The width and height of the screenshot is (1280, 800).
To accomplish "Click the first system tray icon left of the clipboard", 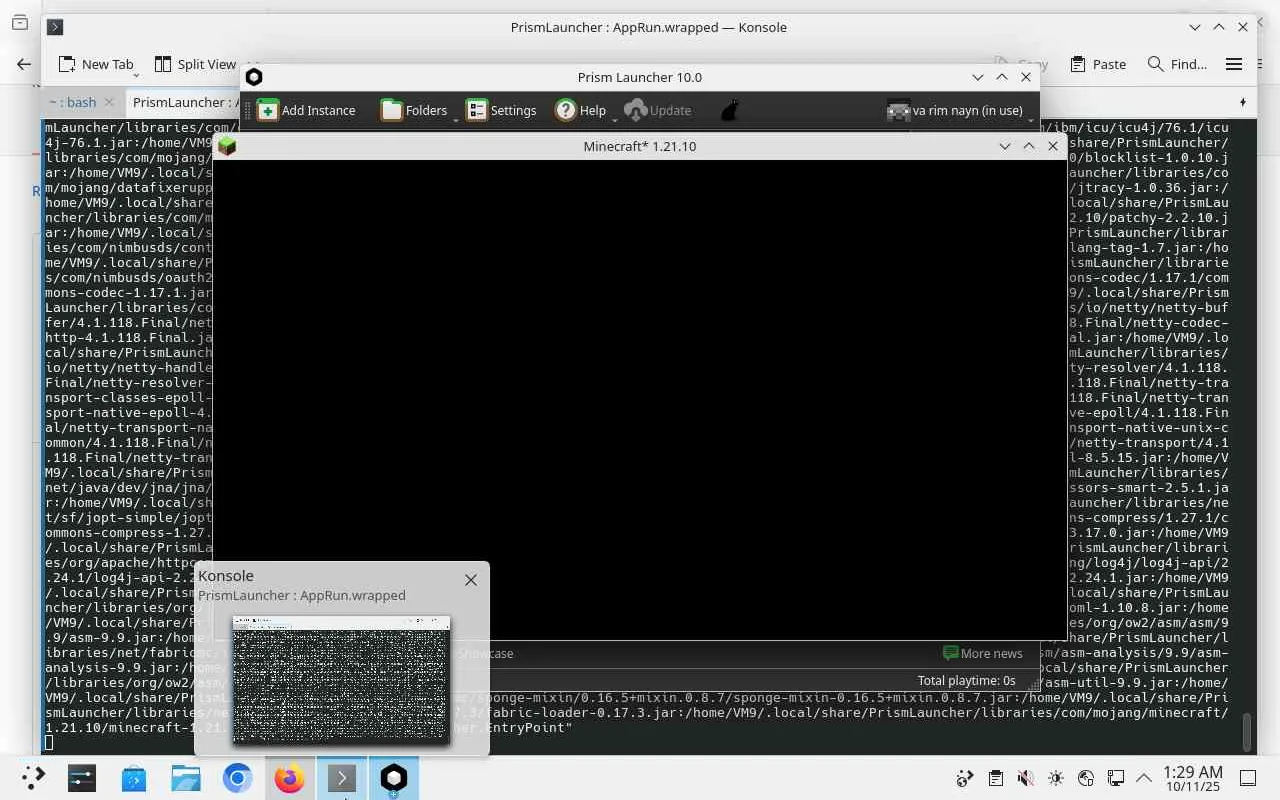I will coord(965,778).
